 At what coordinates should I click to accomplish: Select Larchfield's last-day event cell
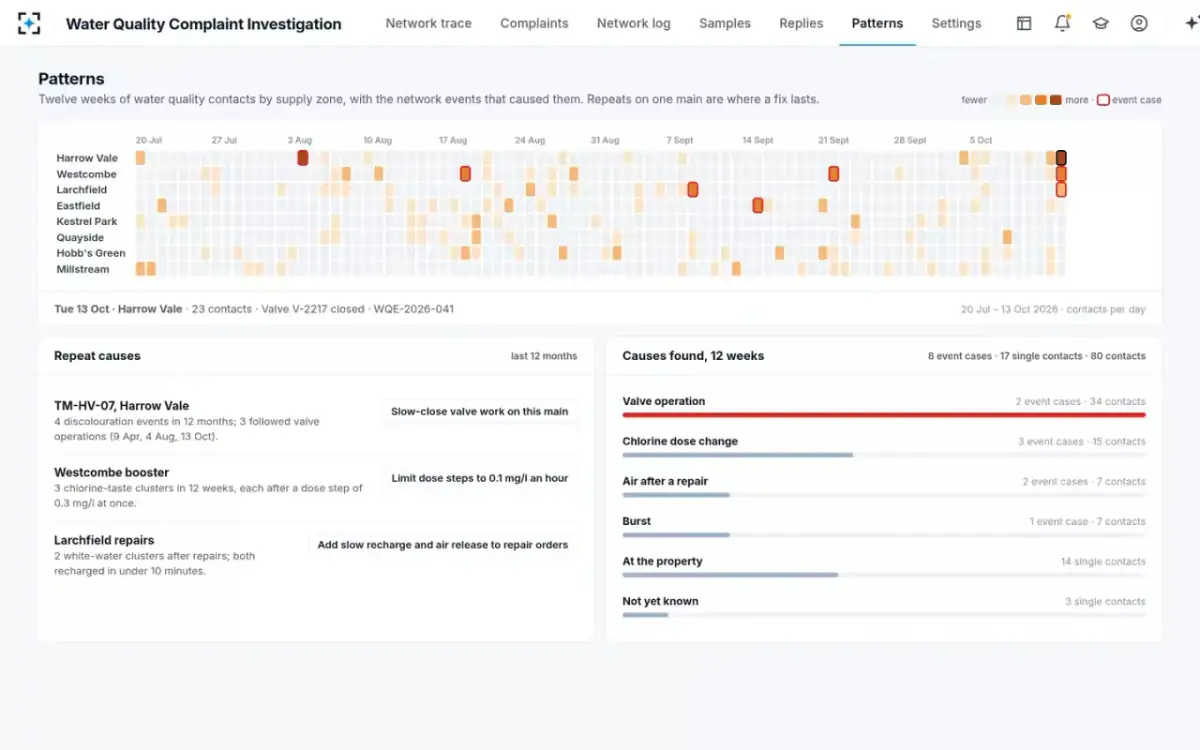pos(1061,190)
